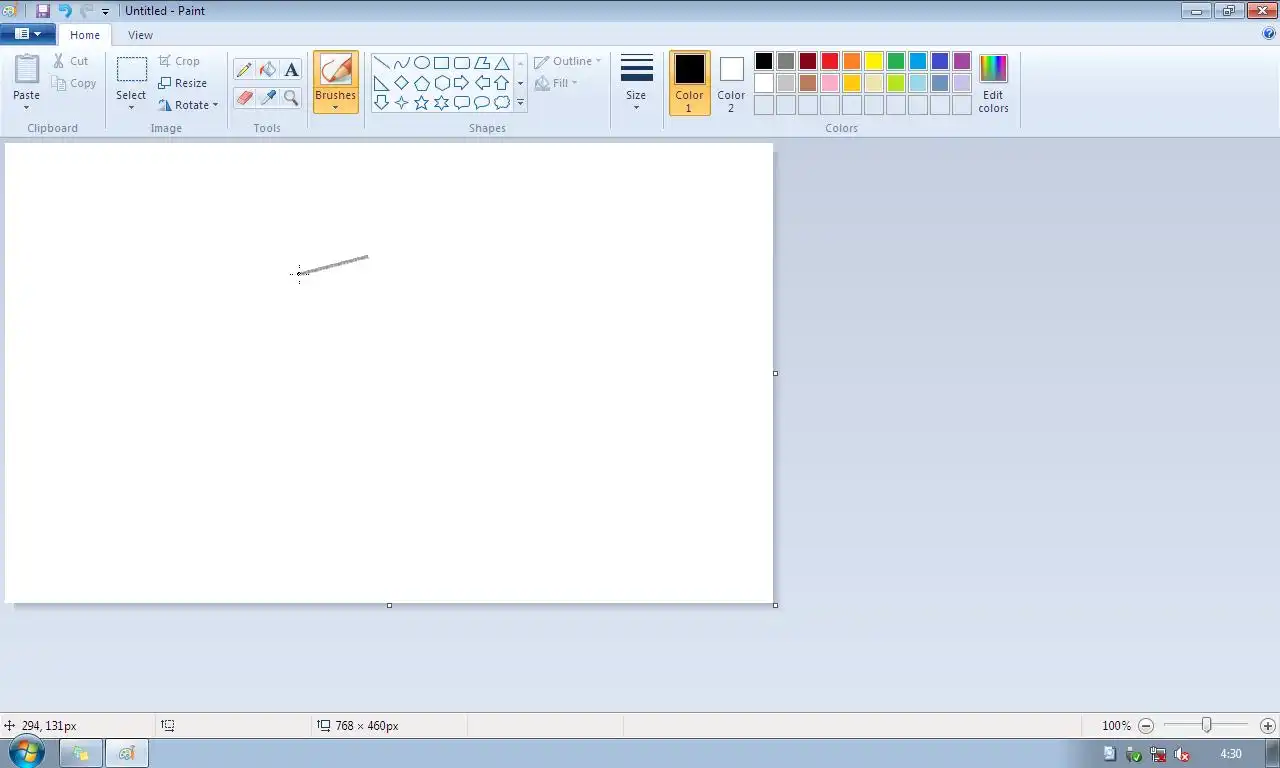Choose the Oval callout shape
Image resolution: width=1280 pixels, height=768 pixels.
click(482, 102)
